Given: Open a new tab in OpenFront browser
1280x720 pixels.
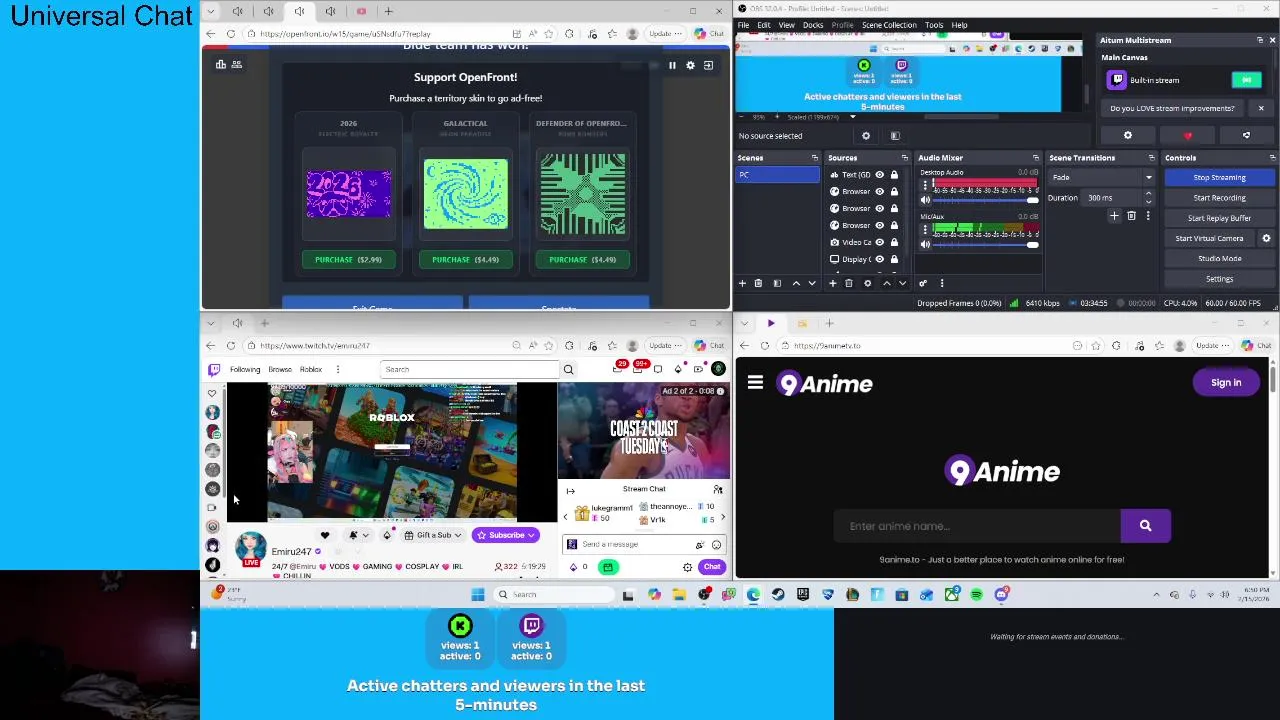Looking at the screenshot, I should point(388,11).
